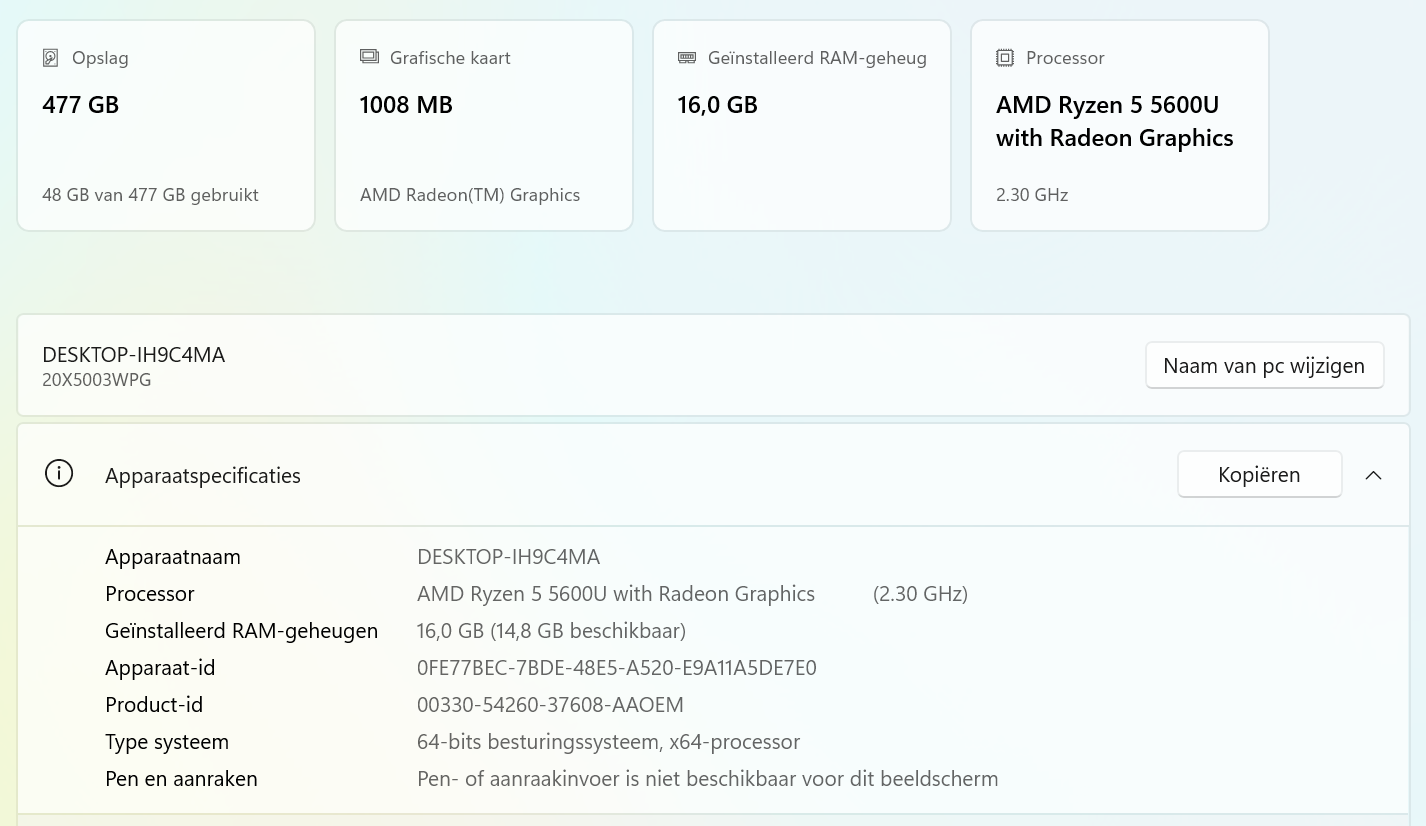
Task: Select the 16,0 GB (14,8 GB beschikbaar) value
Action: click(x=551, y=631)
